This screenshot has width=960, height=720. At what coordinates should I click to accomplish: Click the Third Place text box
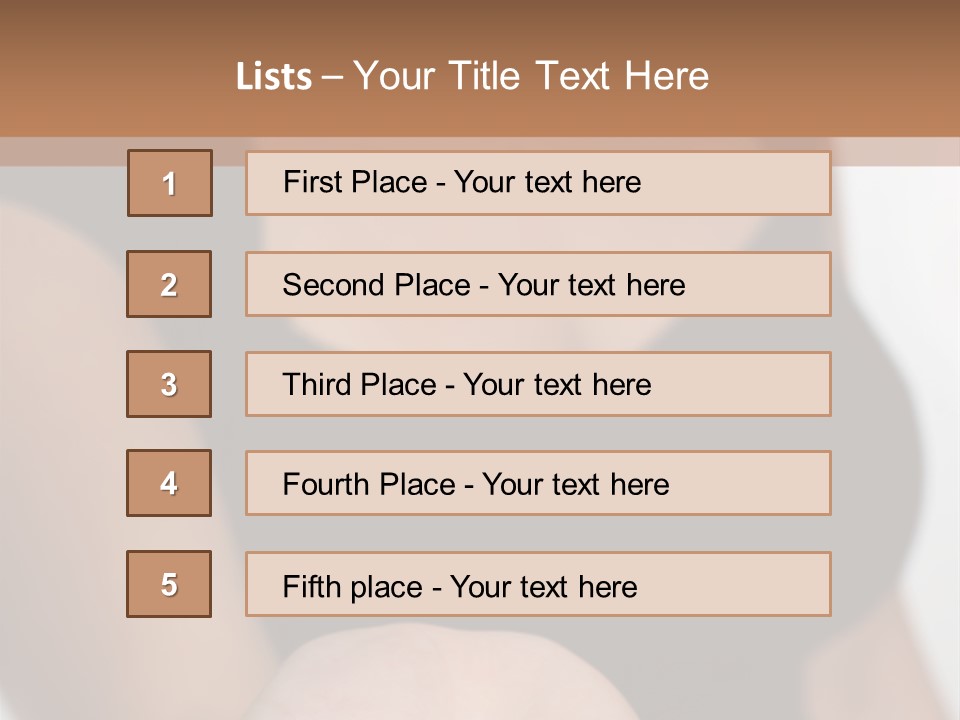coord(538,384)
